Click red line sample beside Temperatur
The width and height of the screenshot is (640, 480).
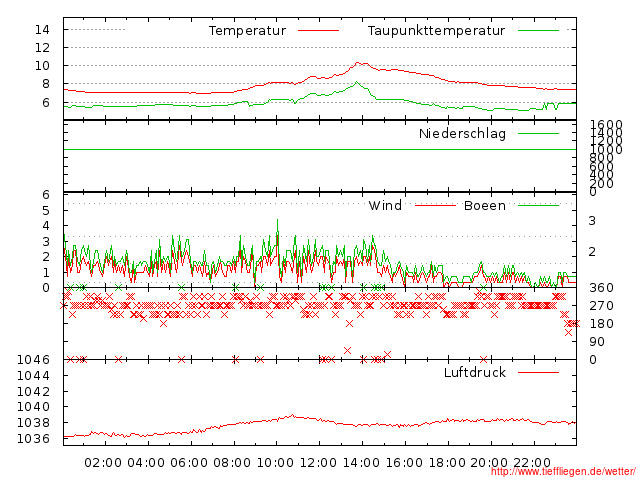(x=319, y=31)
